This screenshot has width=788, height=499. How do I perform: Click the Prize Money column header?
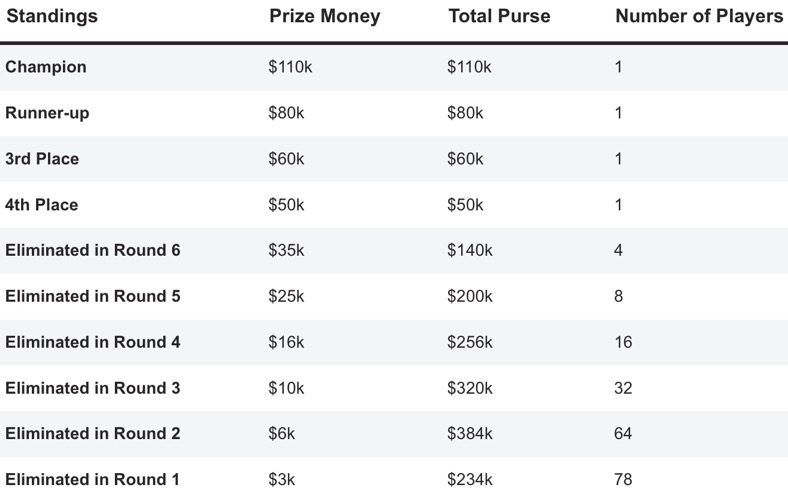tap(325, 17)
